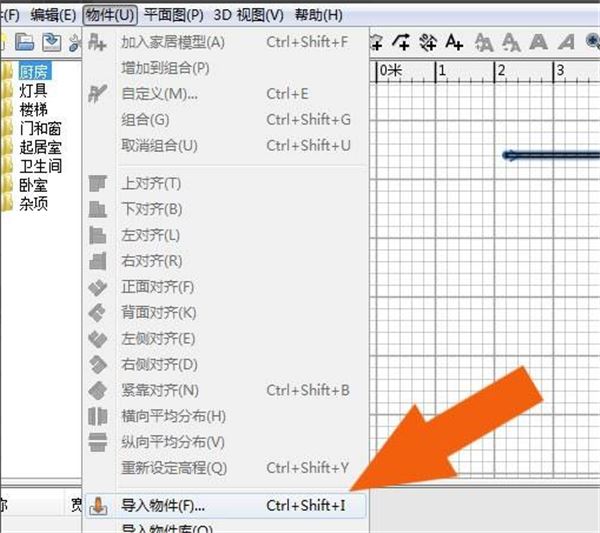Select 重新设定高程(Q) menu entry

pos(225,468)
